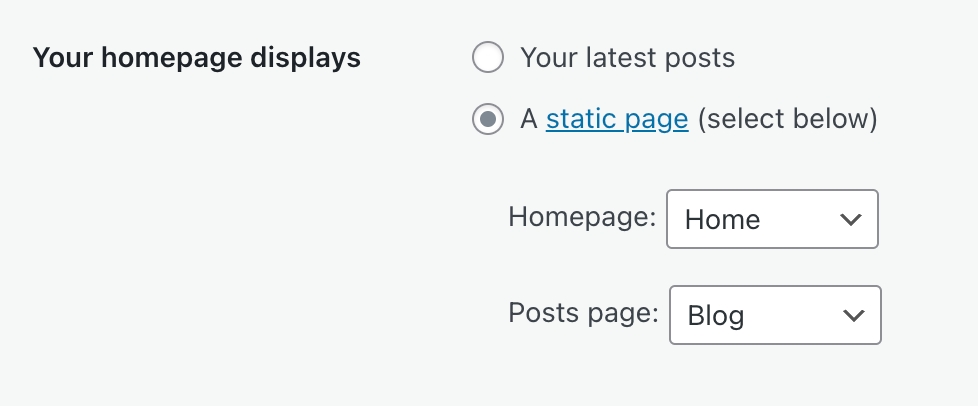978x406 pixels.
Task: Open the Homepage dropdown showing "Home"
Action: coord(771,219)
